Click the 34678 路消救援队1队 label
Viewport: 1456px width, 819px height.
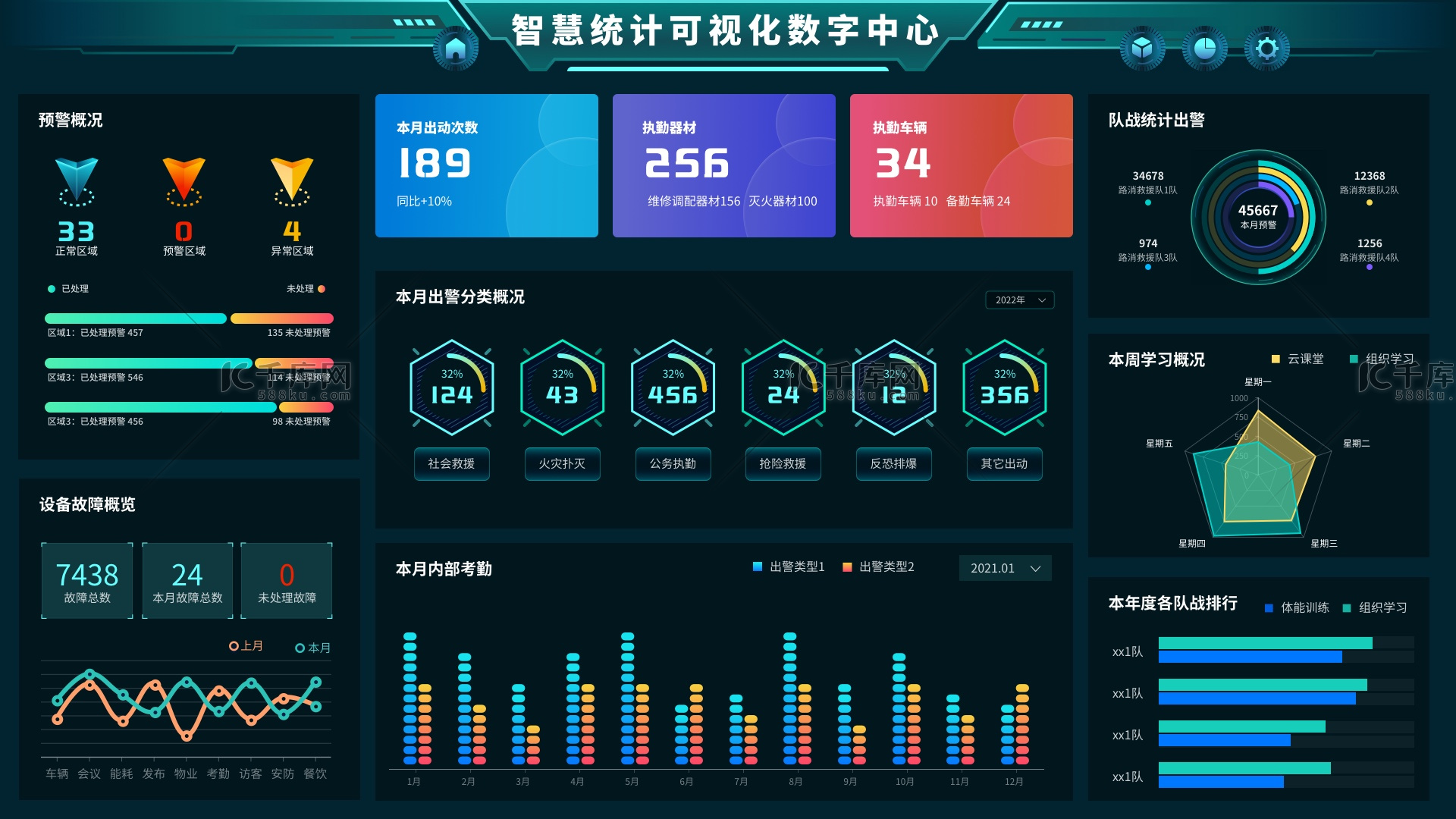click(1148, 183)
